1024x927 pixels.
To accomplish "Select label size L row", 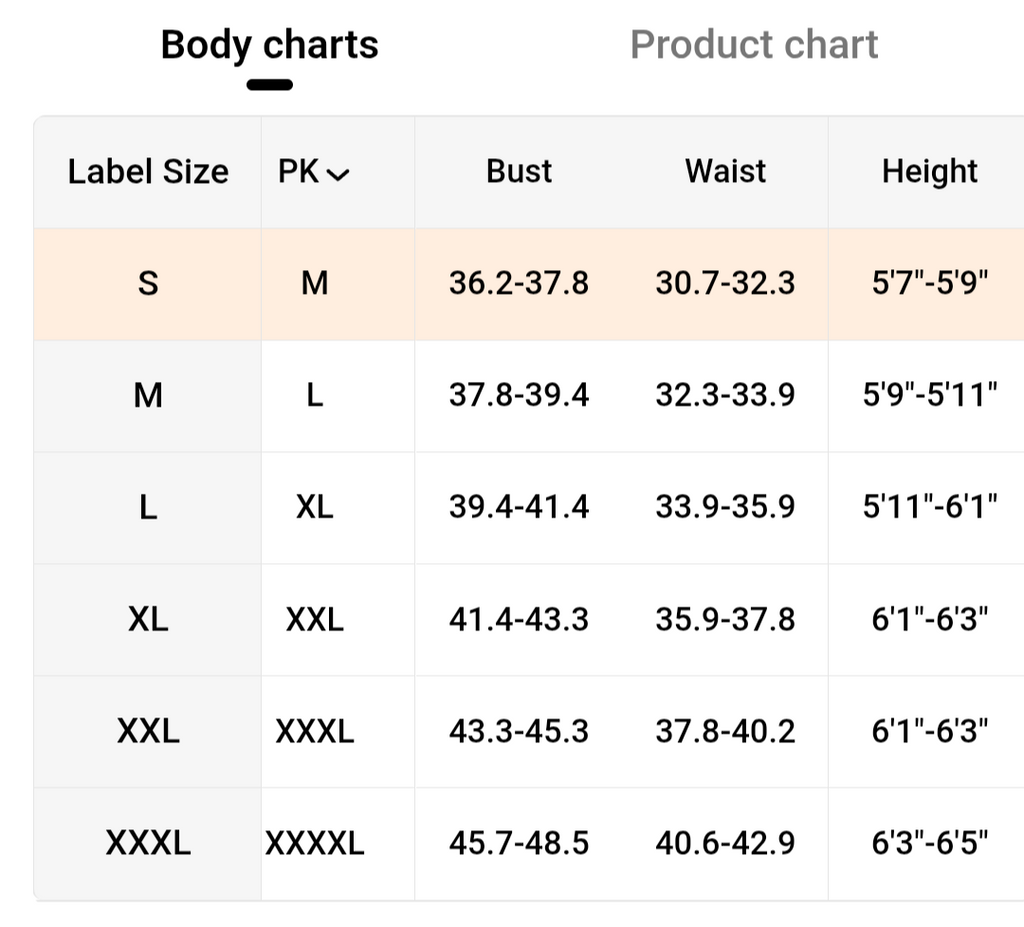I will (148, 508).
